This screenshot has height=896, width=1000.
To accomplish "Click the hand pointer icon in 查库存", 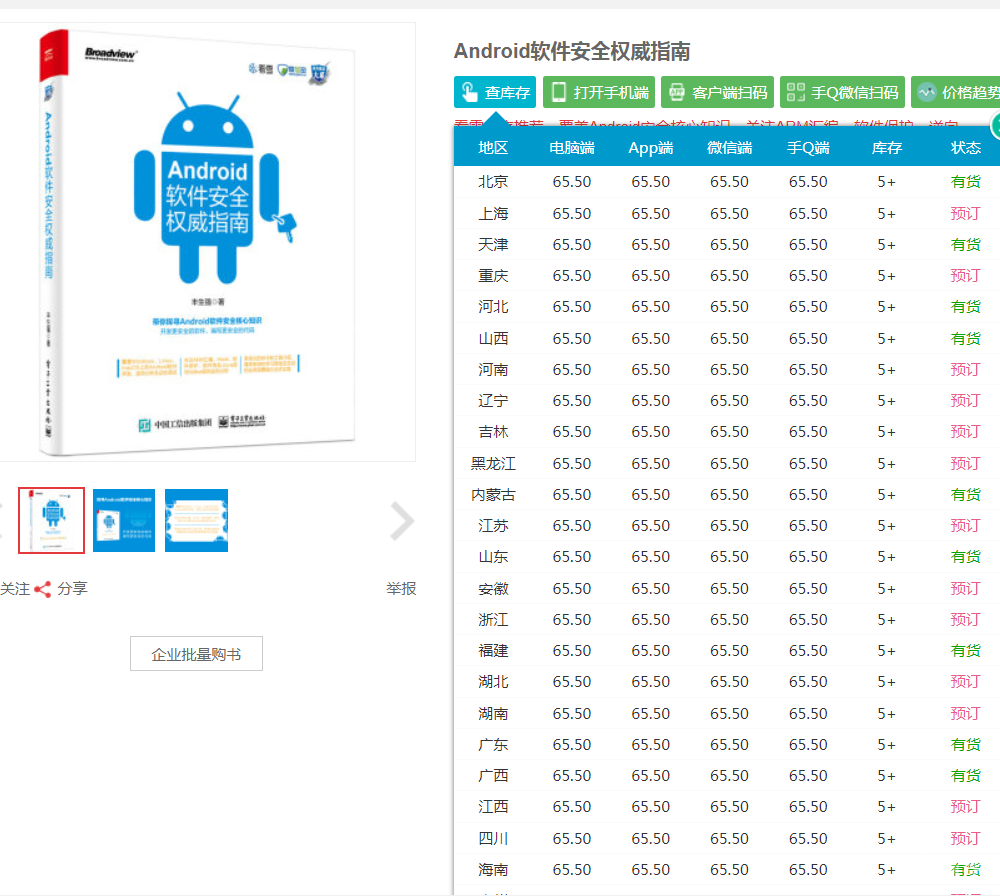I will pyautogui.click(x=469, y=92).
